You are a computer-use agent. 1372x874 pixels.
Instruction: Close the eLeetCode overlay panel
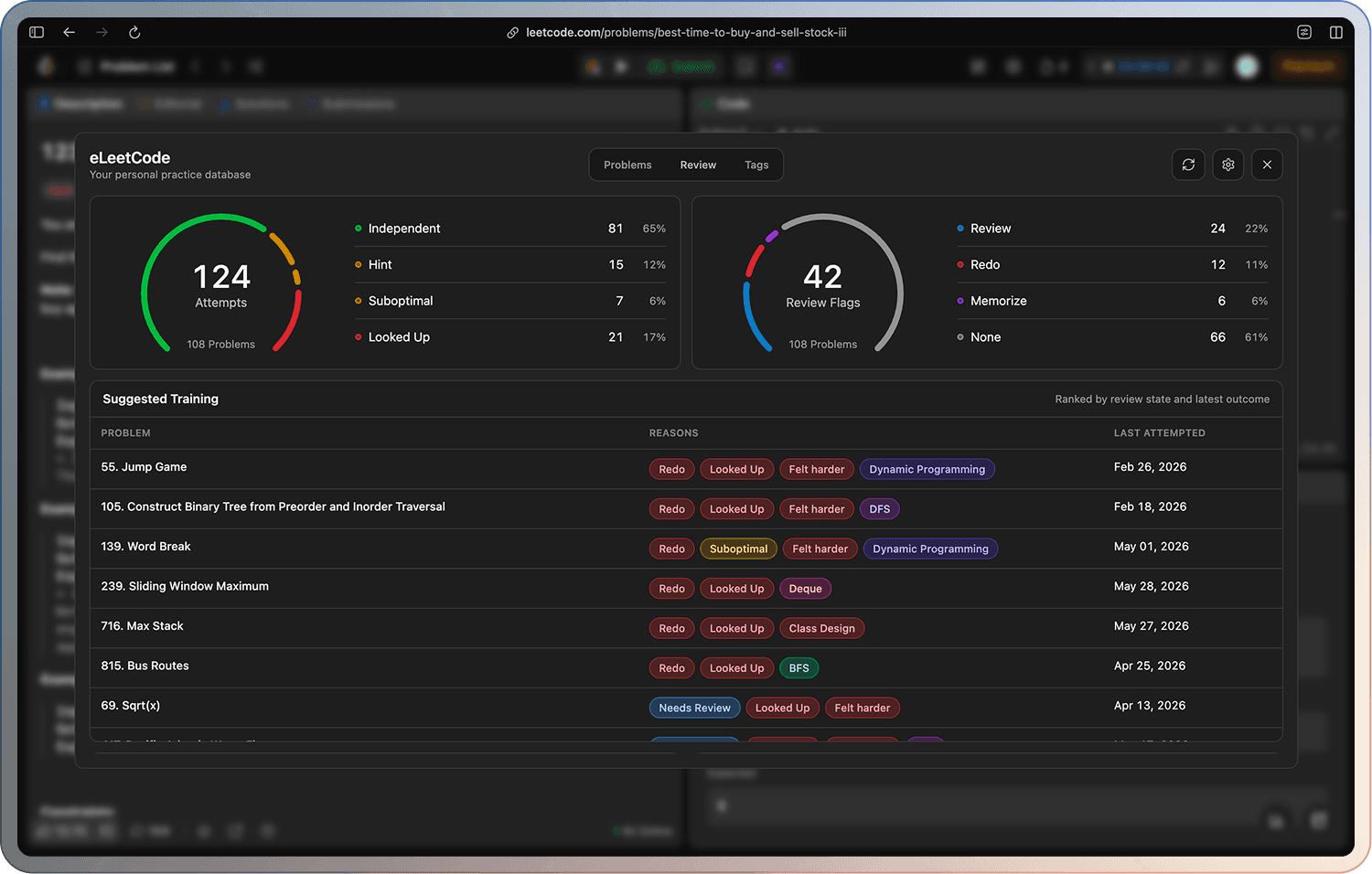1267,165
